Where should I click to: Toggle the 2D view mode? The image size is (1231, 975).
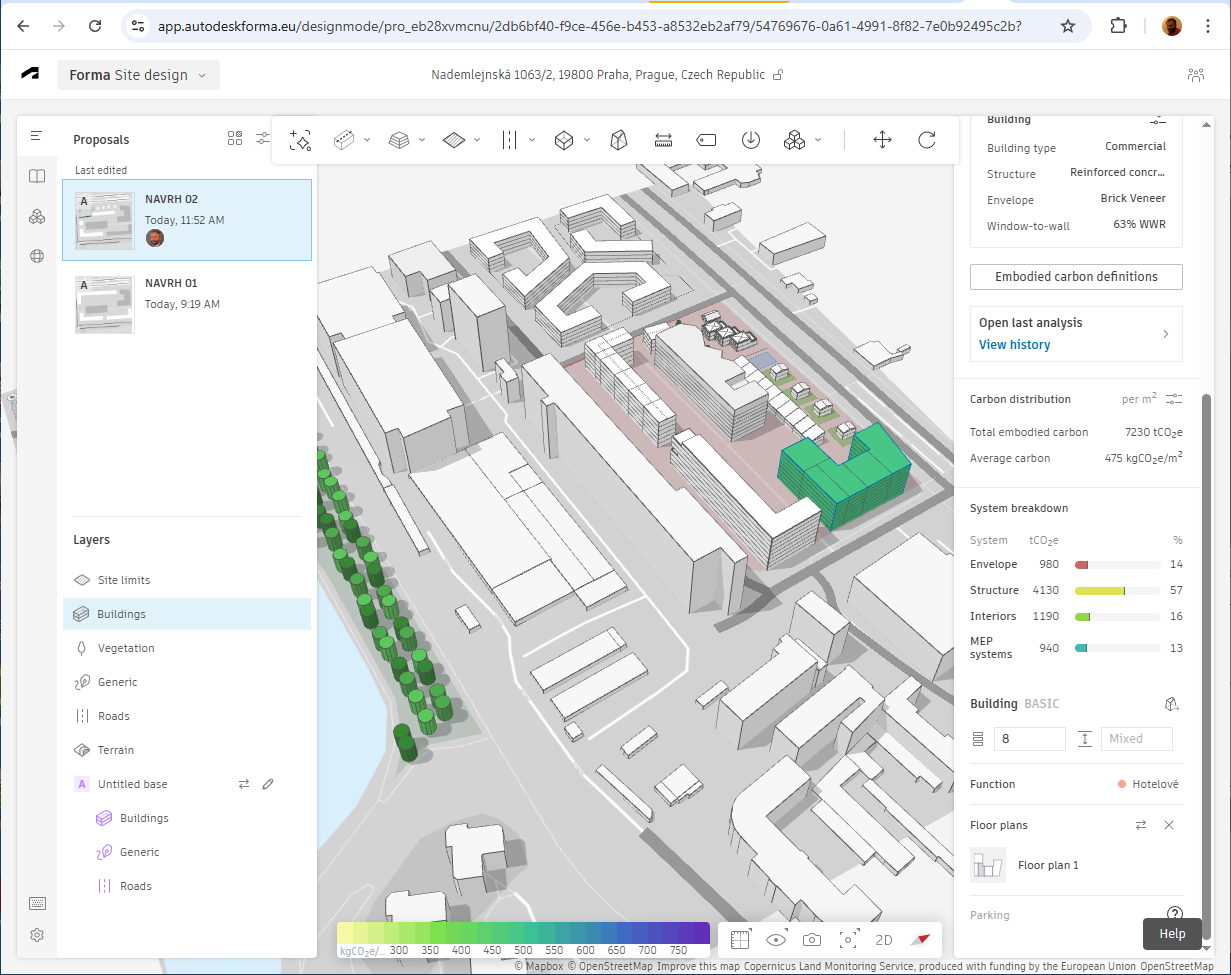coord(884,940)
